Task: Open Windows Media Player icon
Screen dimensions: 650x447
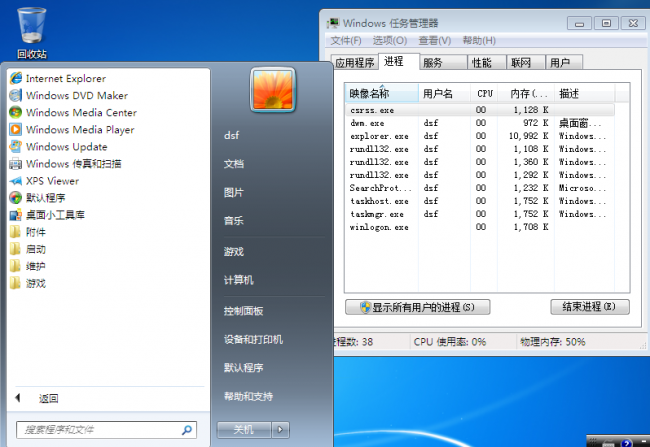Action: (16, 129)
